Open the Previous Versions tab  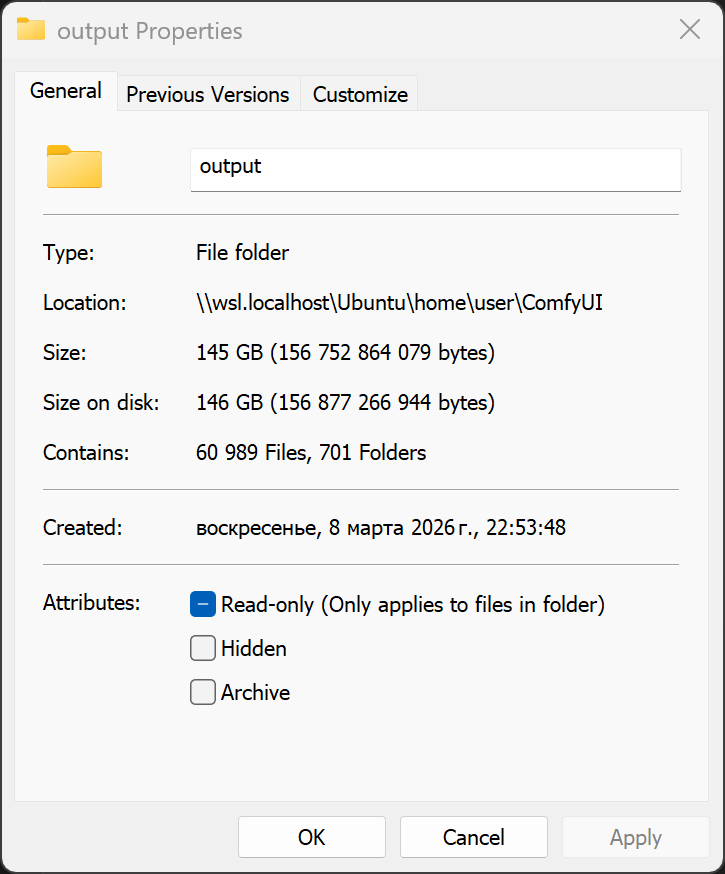(208, 95)
